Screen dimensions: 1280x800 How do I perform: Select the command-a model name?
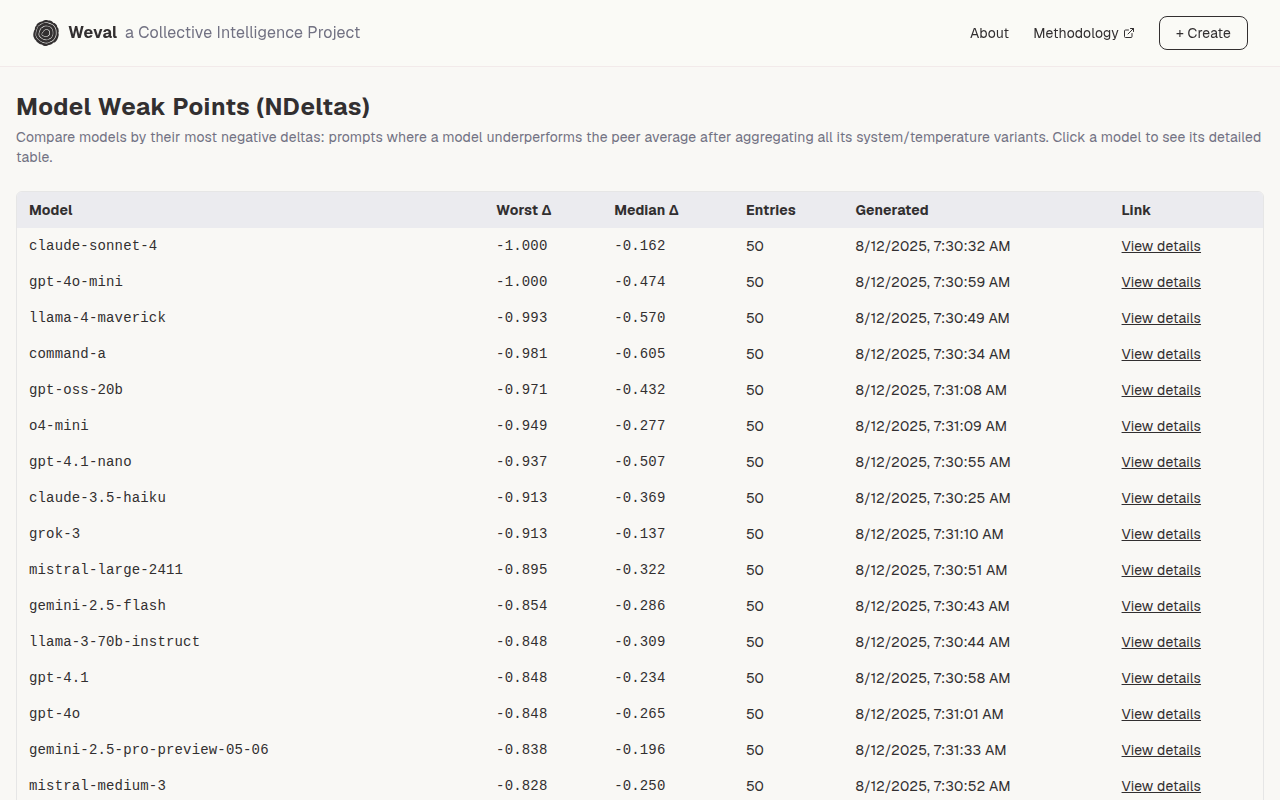click(x=67, y=354)
